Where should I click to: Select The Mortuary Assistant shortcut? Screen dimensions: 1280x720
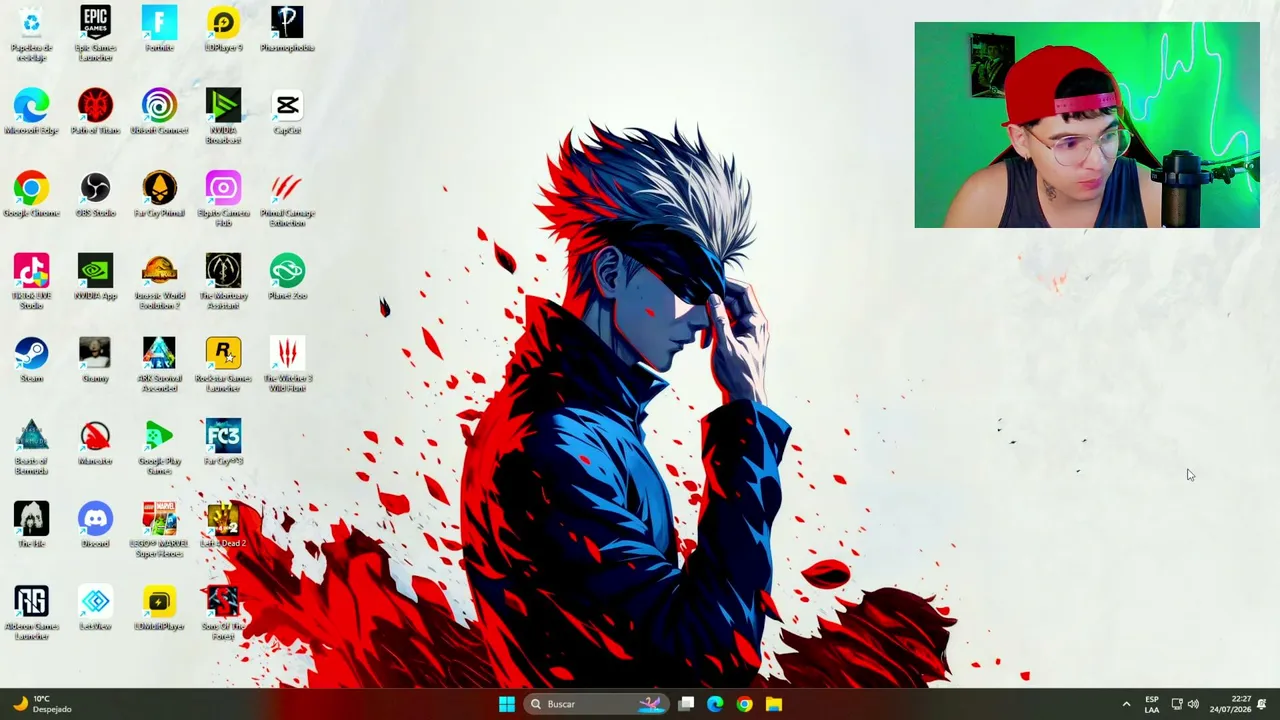223,282
